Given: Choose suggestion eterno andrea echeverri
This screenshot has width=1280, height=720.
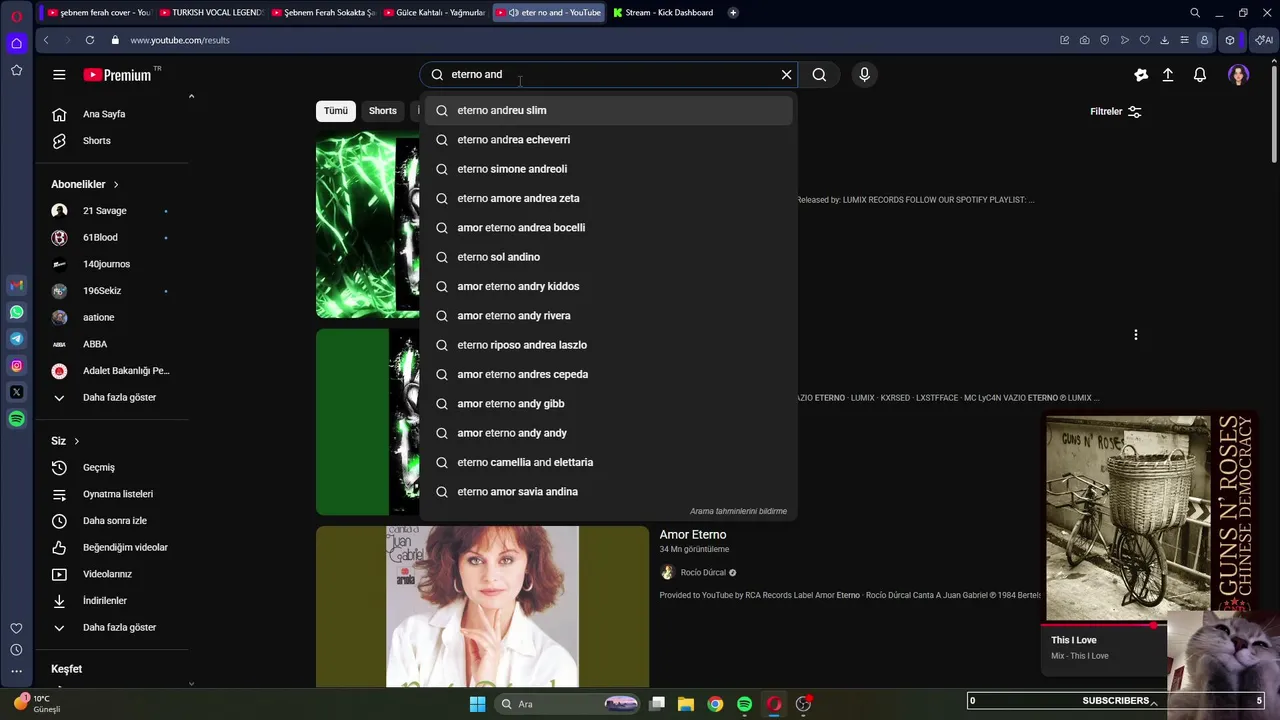Looking at the screenshot, I should pyautogui.click(x=609, y=140).
